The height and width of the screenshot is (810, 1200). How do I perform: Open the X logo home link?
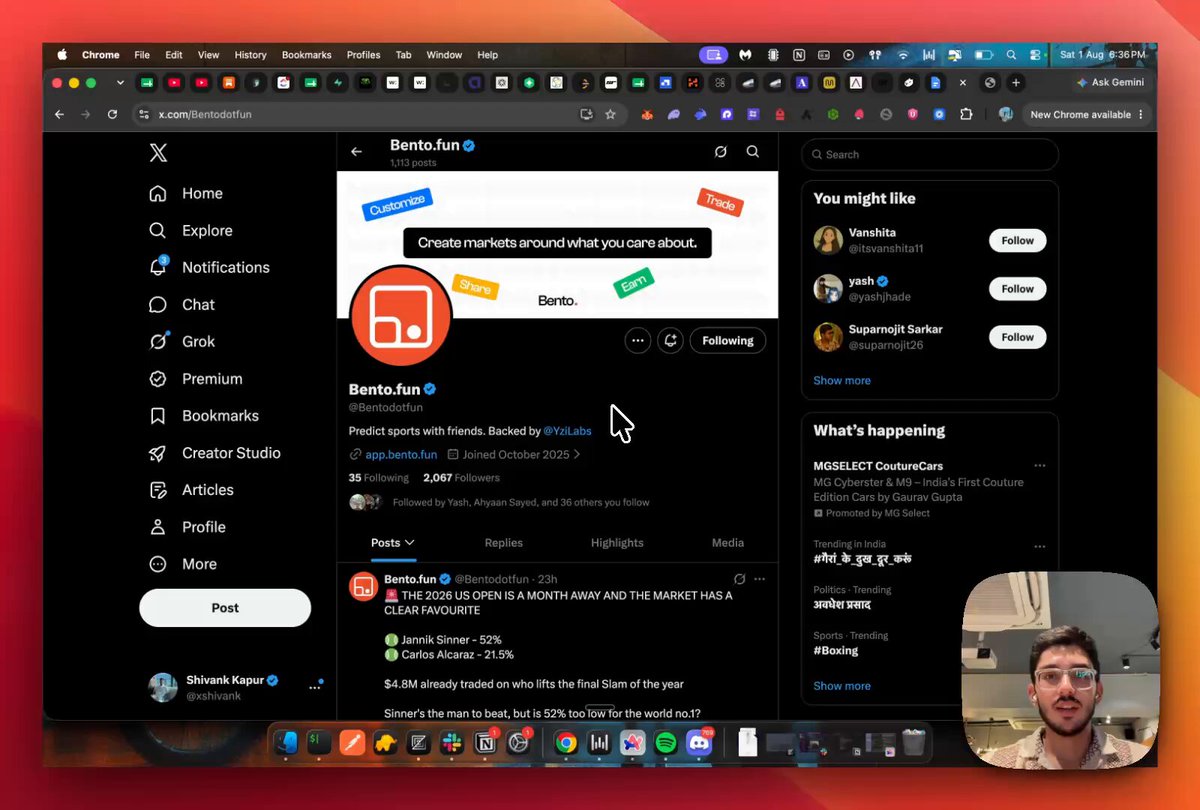pyautogui.click(x=158, y=153)
